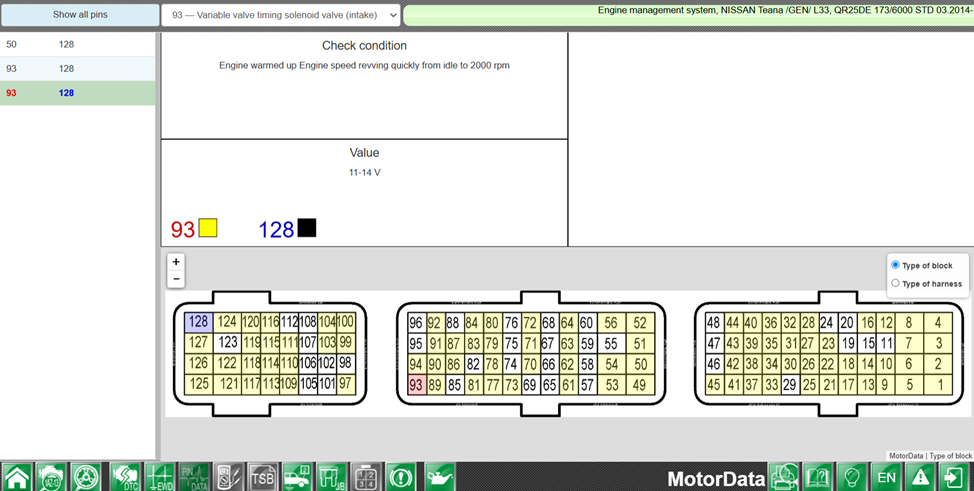
Task: Click pin 52 in middle connector
Action: pos(640,323)
